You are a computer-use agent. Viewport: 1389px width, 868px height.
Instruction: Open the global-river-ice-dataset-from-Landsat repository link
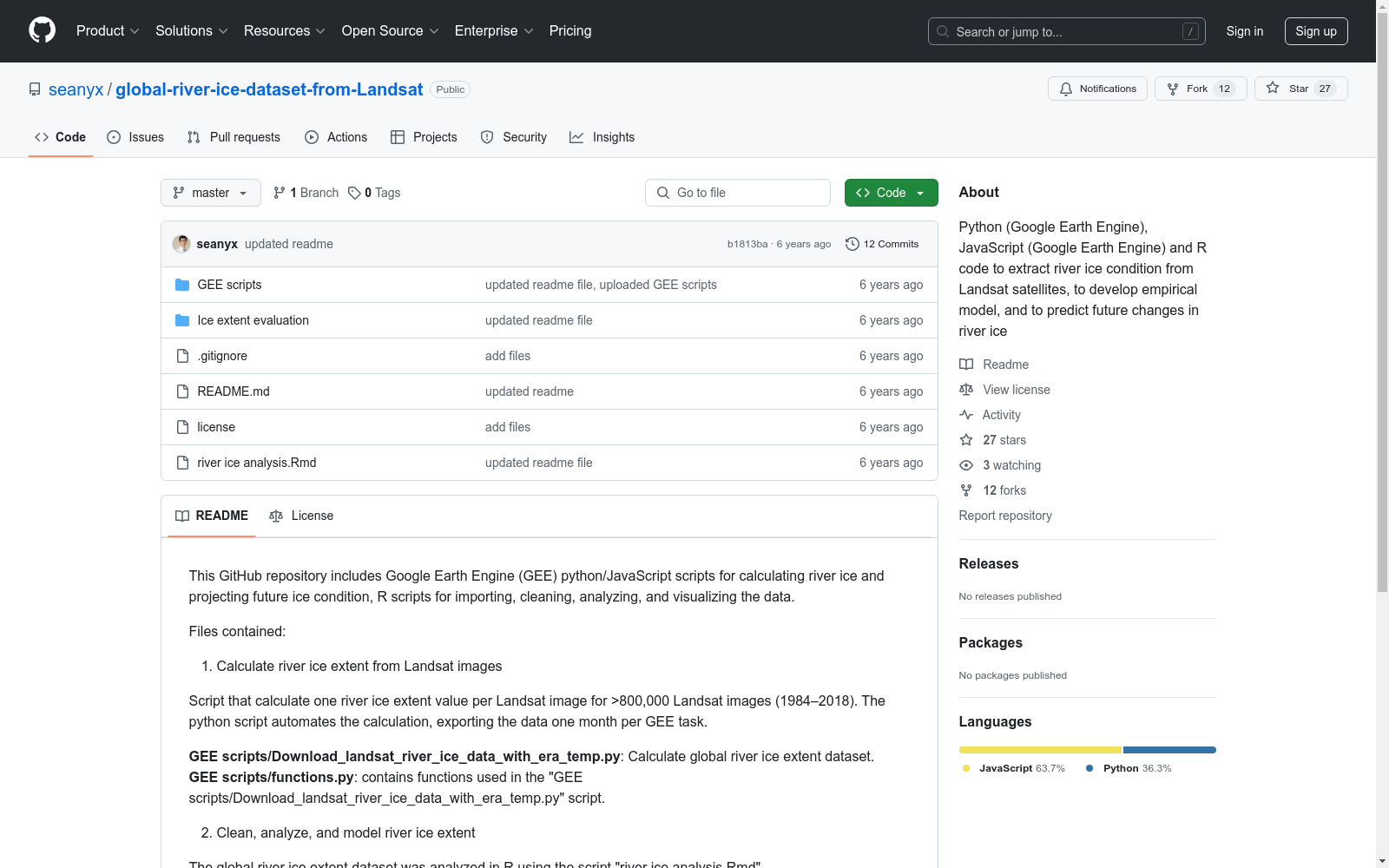(x=269, y=89)
